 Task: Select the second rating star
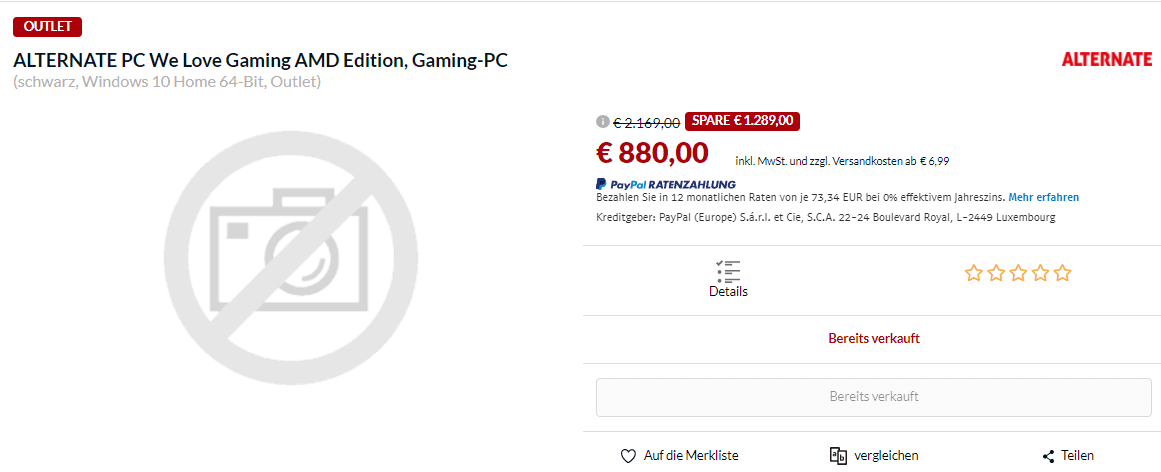(996, 273)
